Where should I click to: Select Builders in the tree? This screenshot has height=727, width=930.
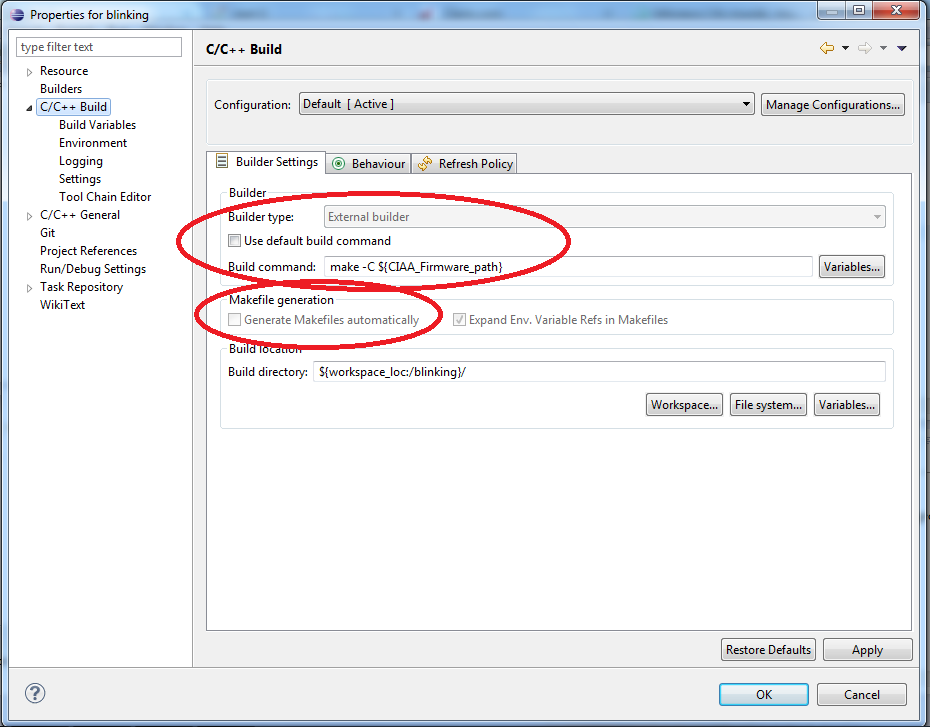pos(61,89)
